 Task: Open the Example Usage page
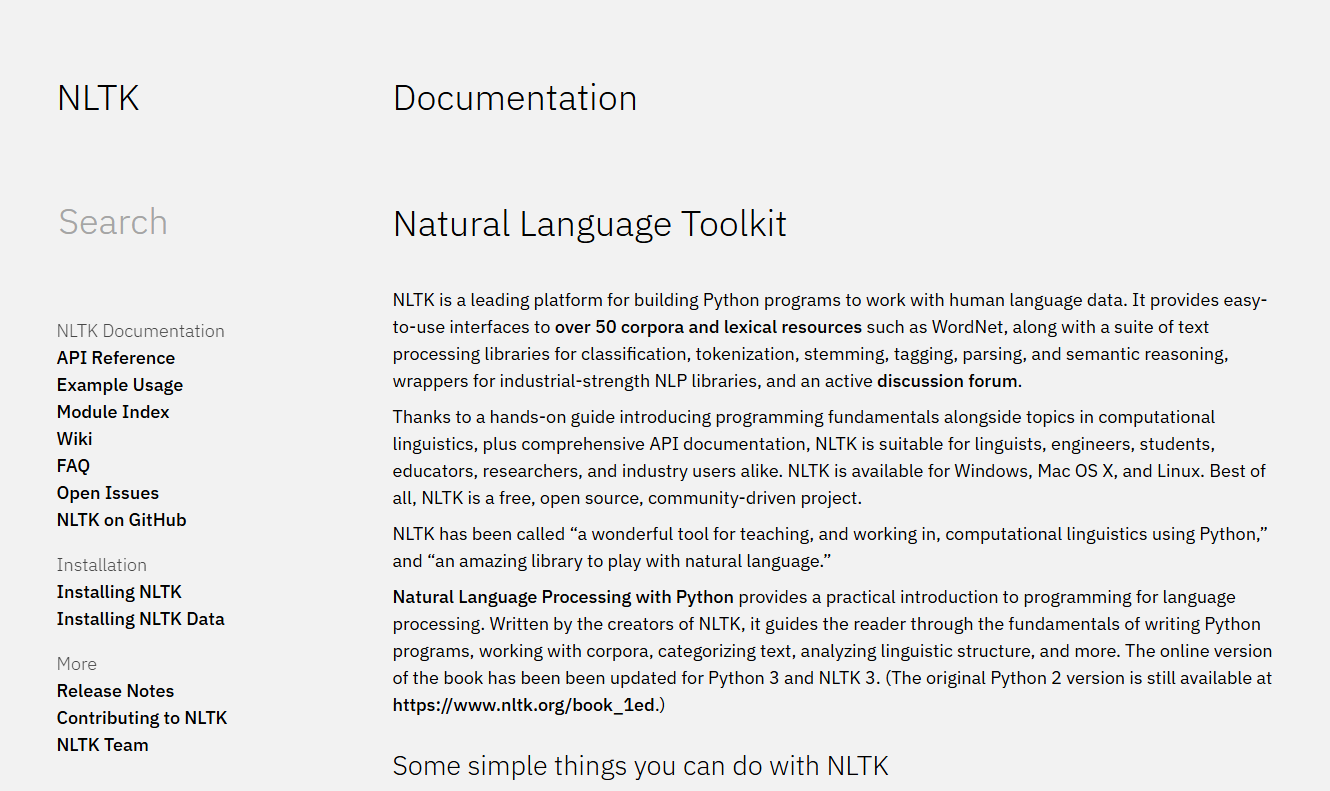tap(120, 385)
